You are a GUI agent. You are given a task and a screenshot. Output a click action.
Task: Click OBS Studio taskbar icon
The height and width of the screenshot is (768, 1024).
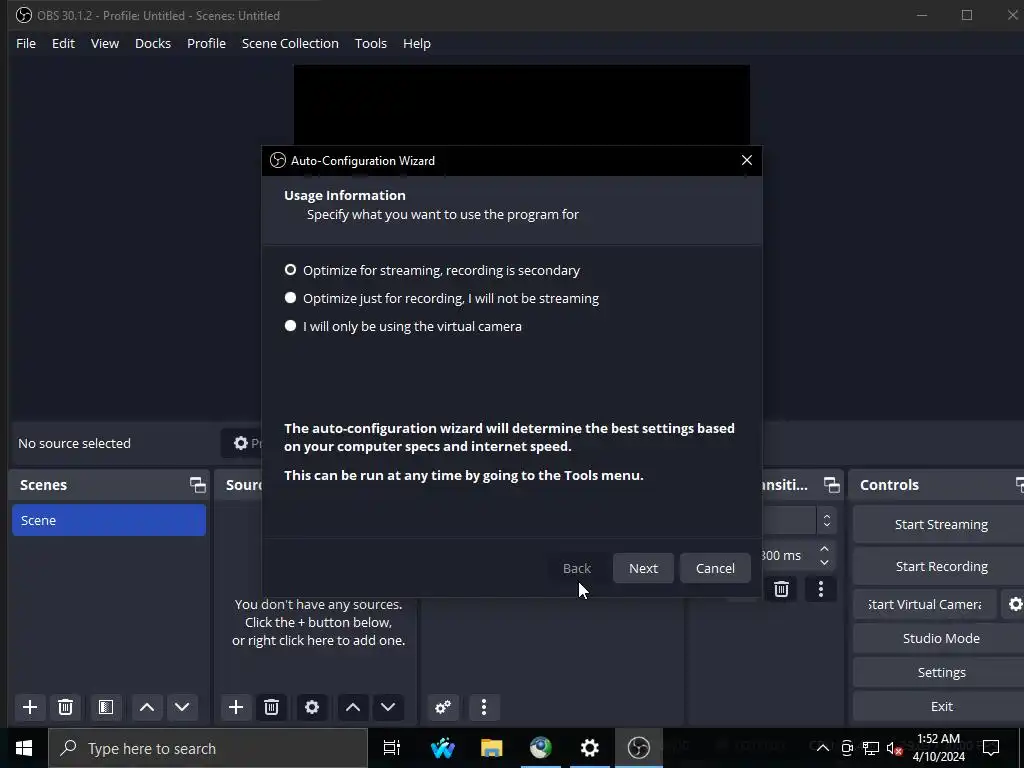coord(638,748)
